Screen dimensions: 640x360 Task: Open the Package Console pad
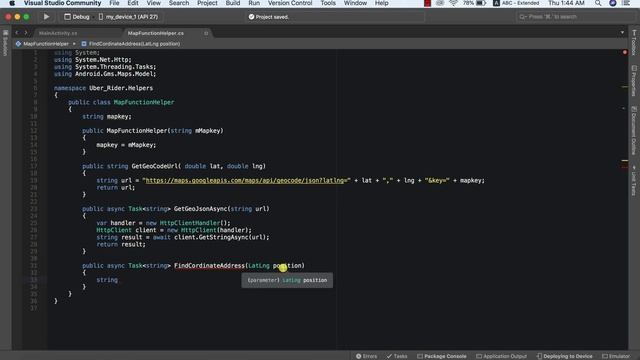(x=442, y=356)
